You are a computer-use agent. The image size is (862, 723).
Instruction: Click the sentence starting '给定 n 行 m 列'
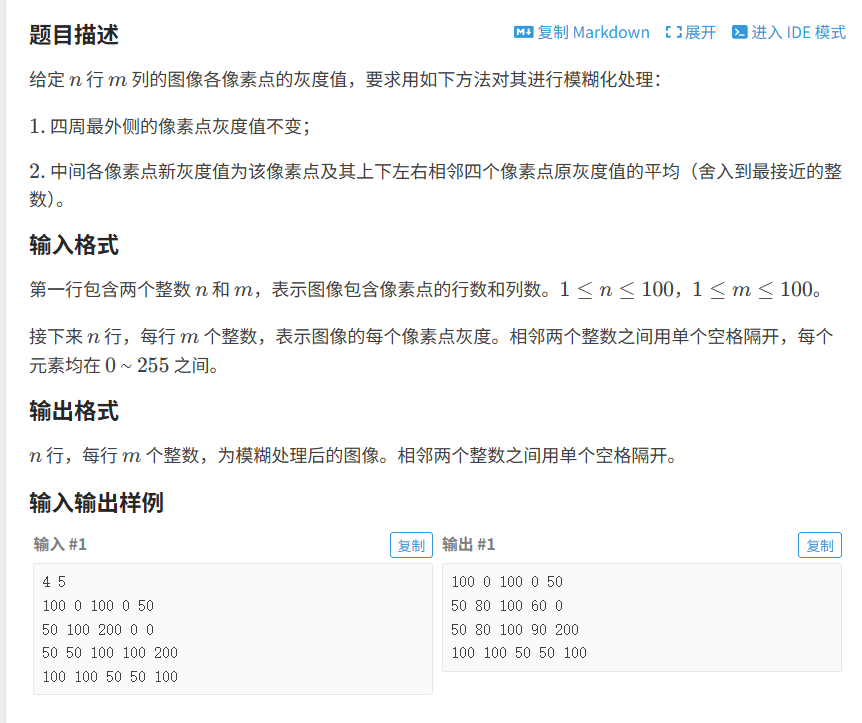345,80
